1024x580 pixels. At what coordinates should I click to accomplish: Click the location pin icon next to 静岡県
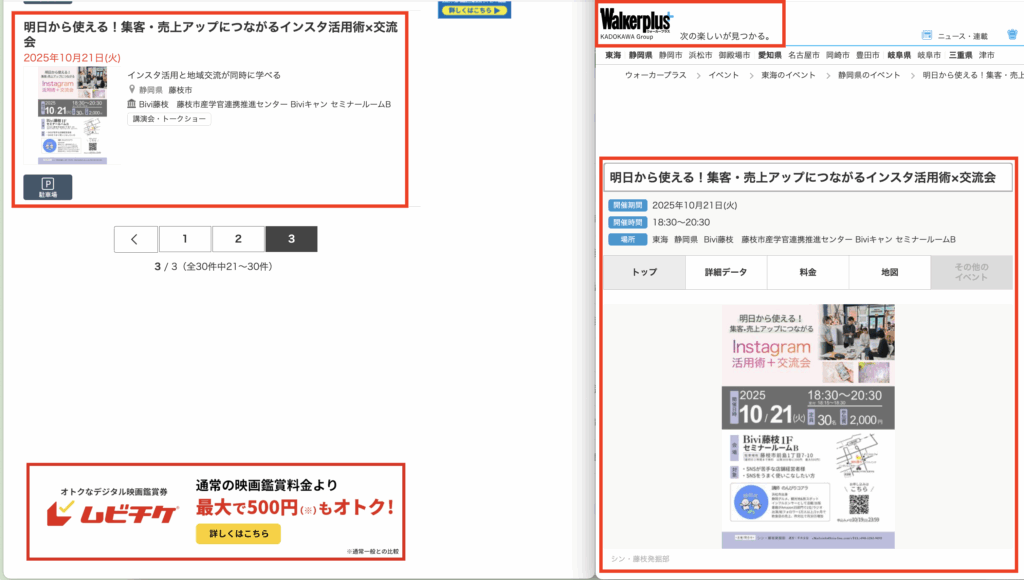(x=132, y=90)
